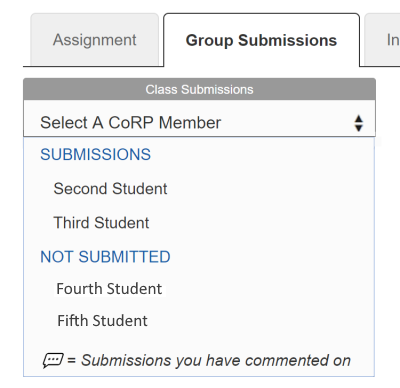Click the SUBMISSIONS group heading

95,154
